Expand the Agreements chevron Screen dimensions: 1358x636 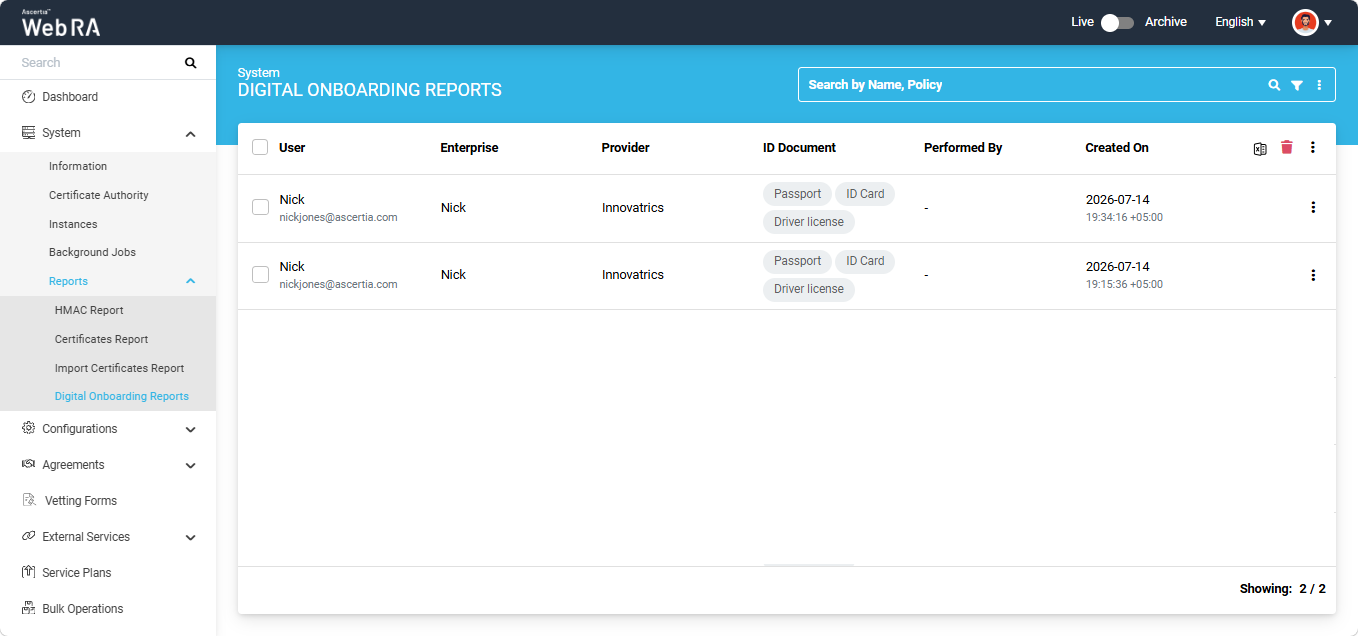pos(191,466)
